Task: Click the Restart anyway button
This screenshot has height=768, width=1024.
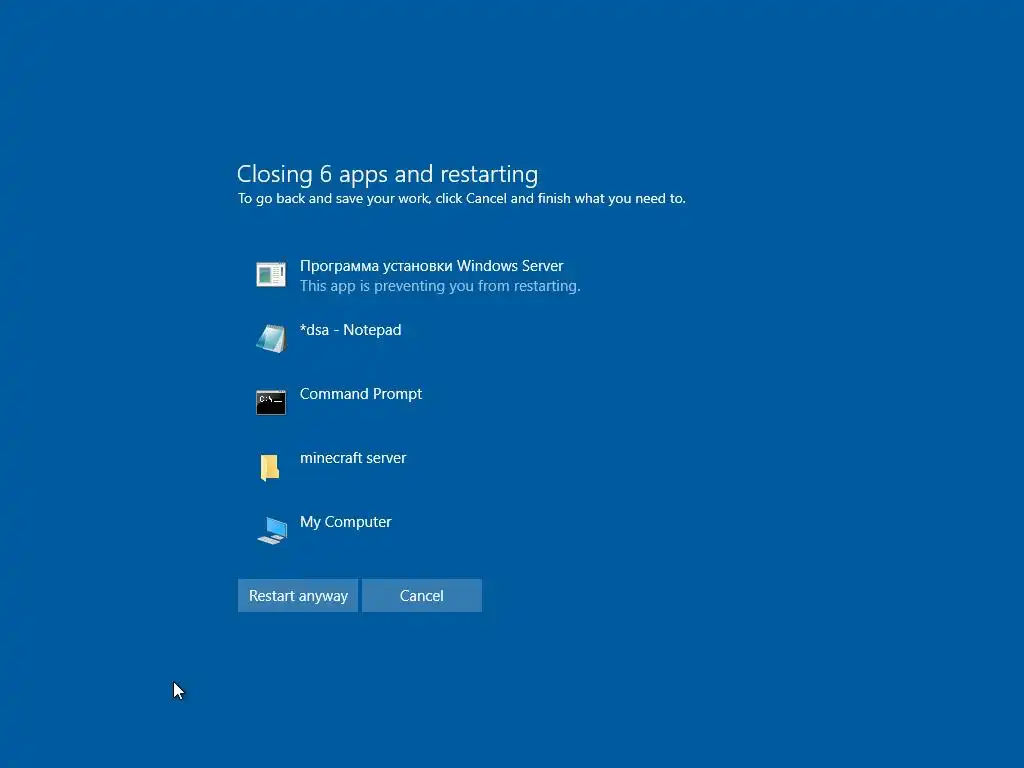Action: coord(298,596)
